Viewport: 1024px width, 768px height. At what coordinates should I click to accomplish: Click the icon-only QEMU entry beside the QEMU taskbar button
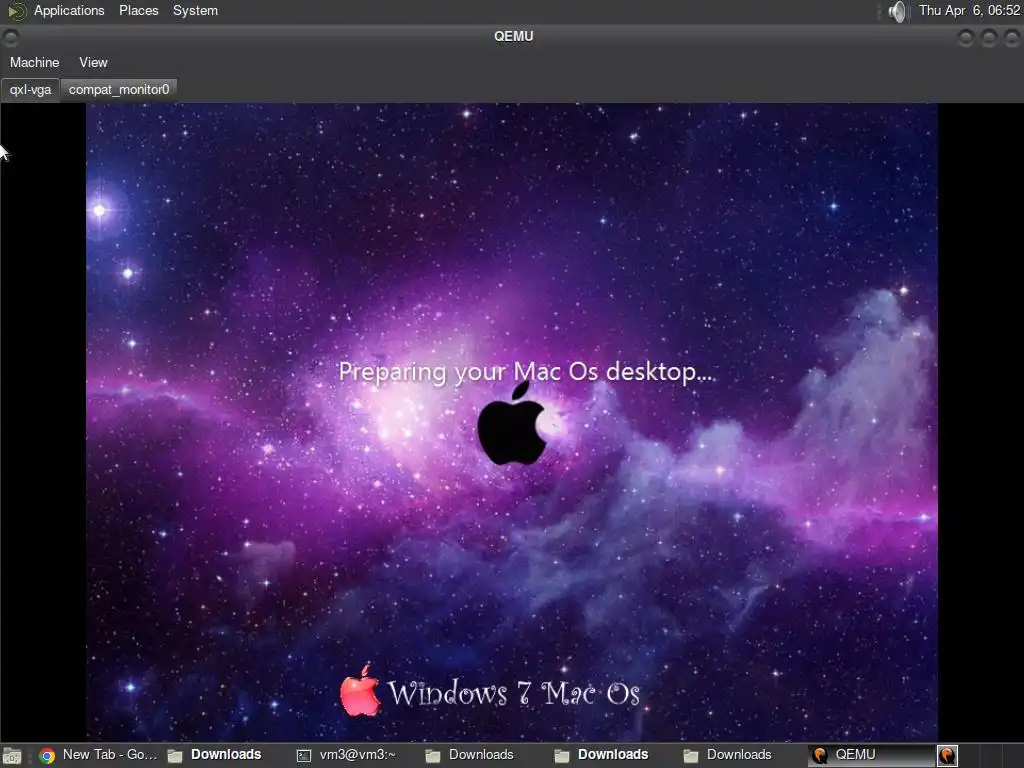coord(948,756)
